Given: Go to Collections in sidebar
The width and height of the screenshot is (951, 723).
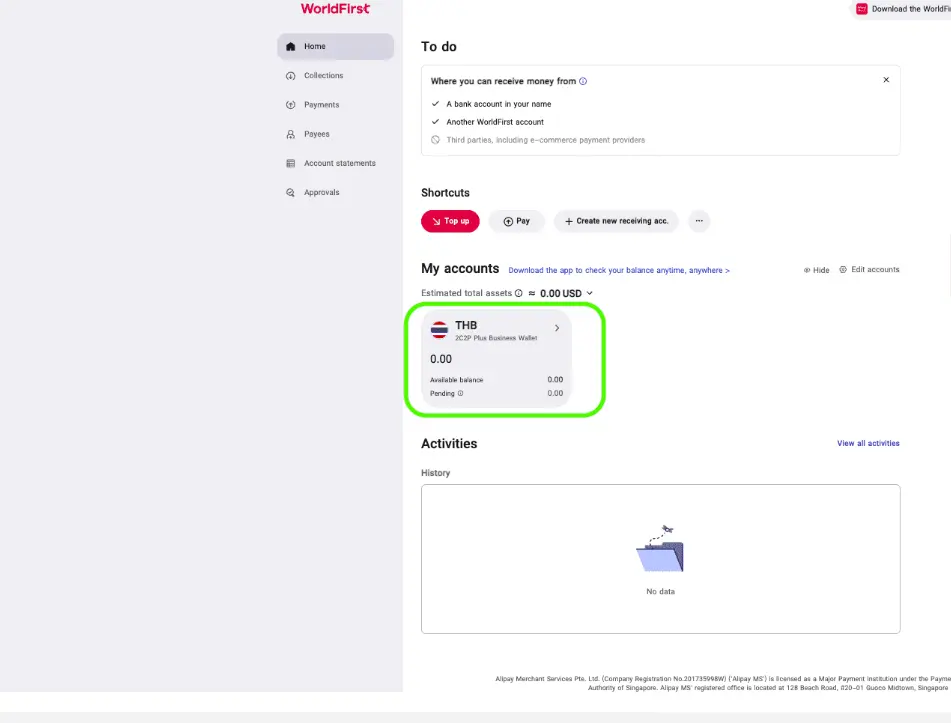Looking at the screenshot, I should [323, 76].
